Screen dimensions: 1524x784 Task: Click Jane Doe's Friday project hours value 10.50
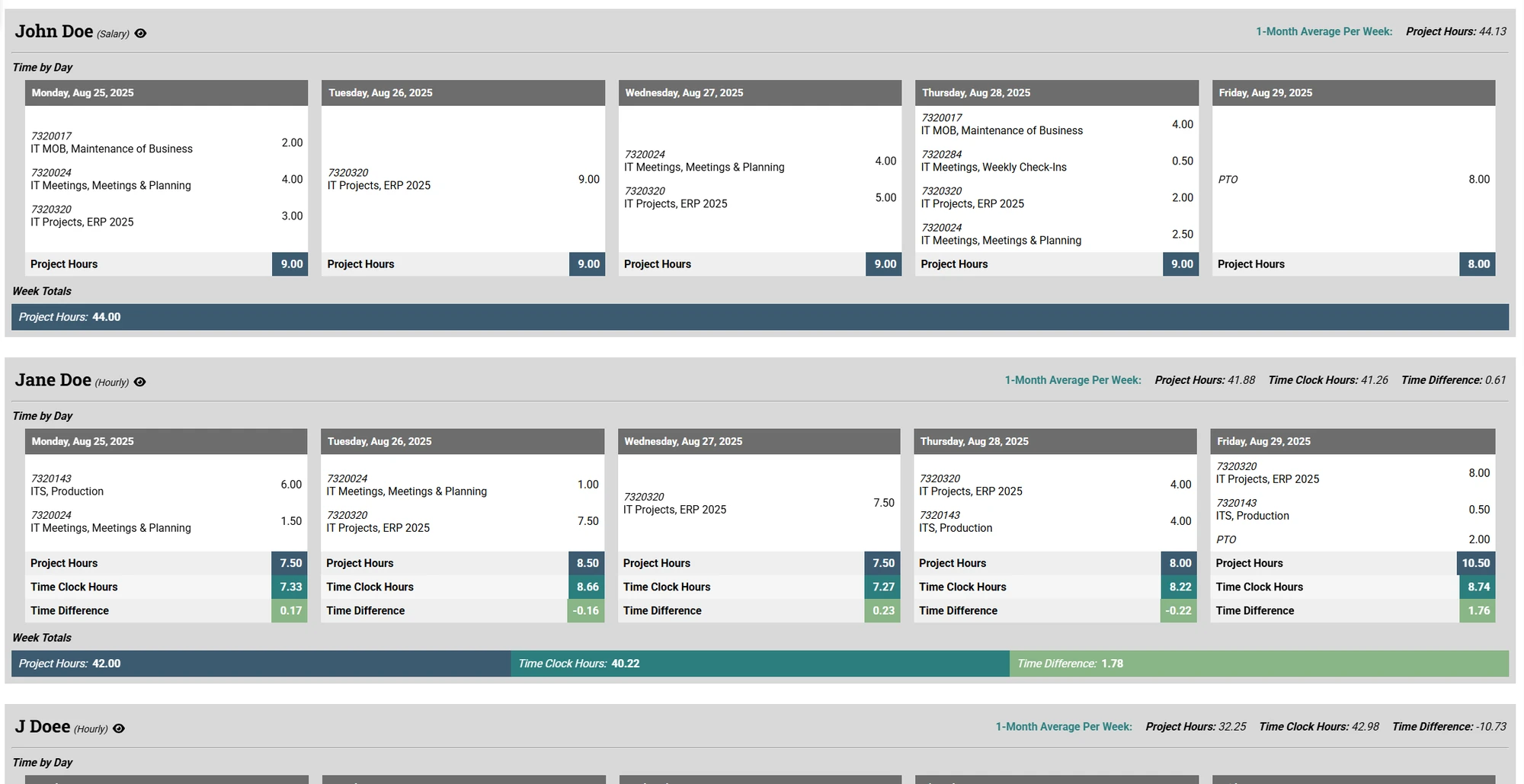[x=1476, y=564]
